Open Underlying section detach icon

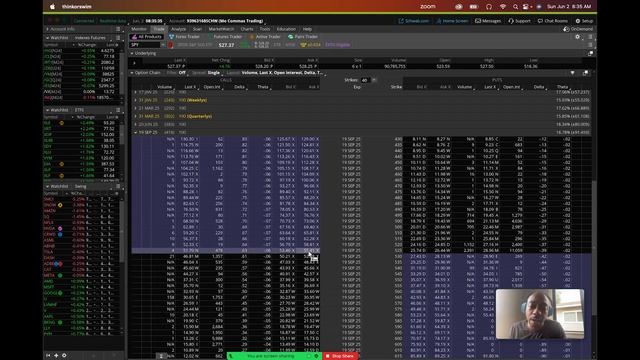590,53
